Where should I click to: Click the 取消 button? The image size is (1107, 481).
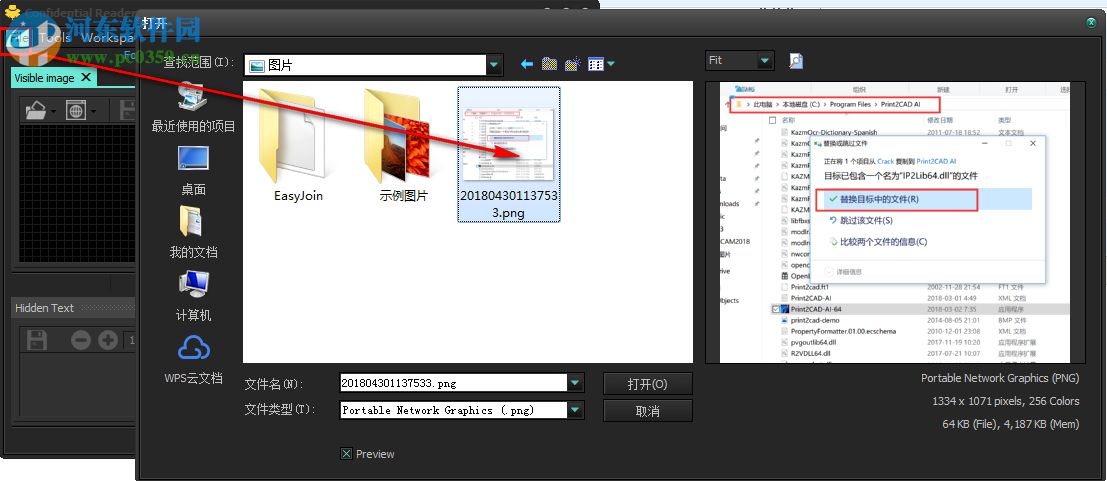(647, 411)
